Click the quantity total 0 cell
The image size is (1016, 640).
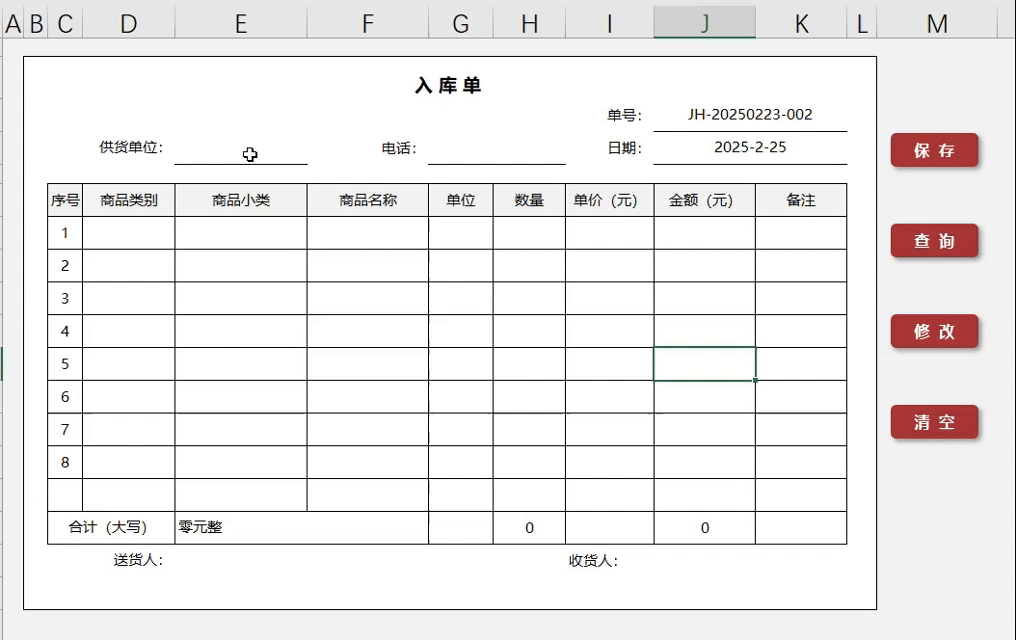pyautogui.click(x=529, y=528)
